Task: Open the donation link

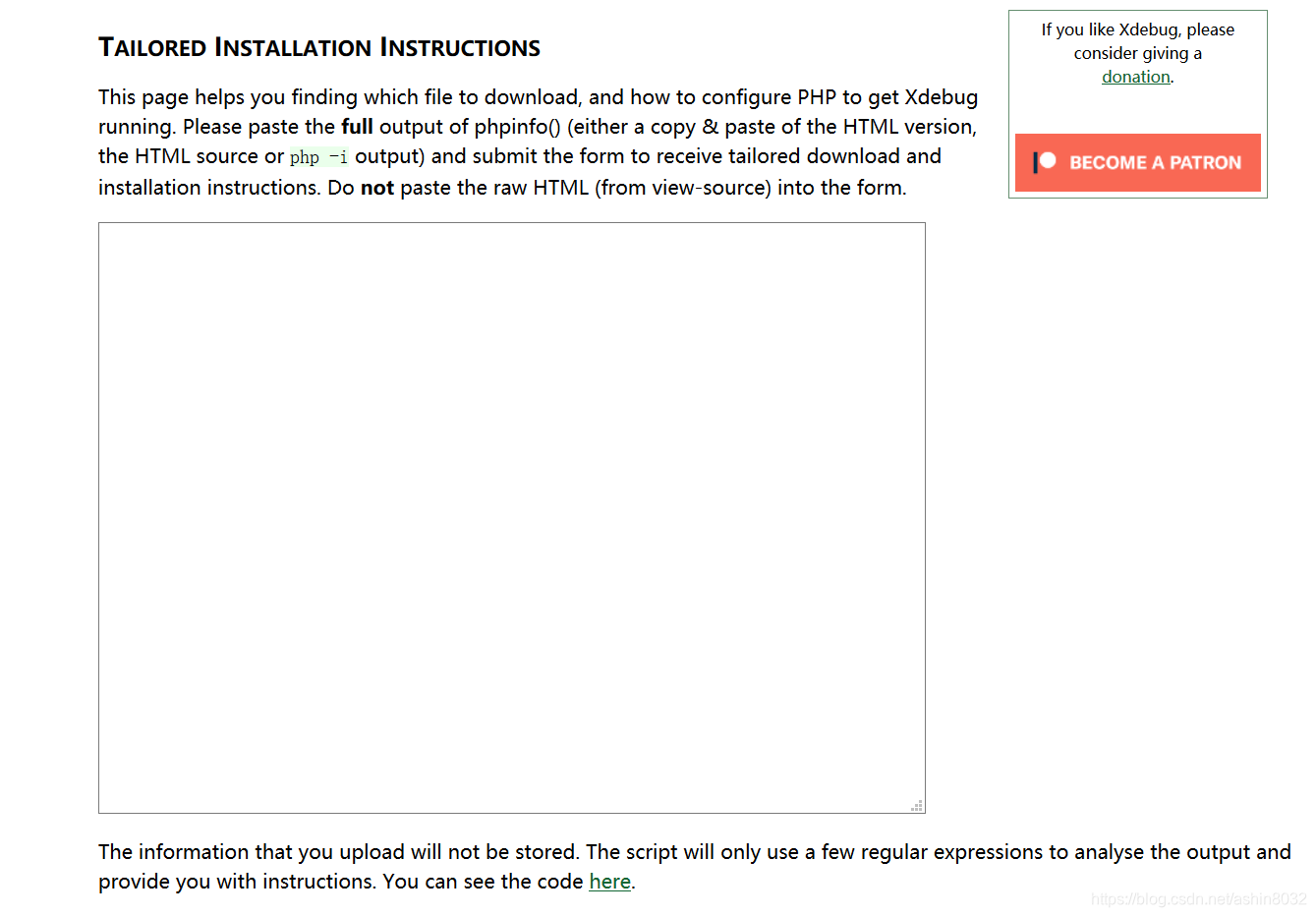Action: pos(1135,77)
